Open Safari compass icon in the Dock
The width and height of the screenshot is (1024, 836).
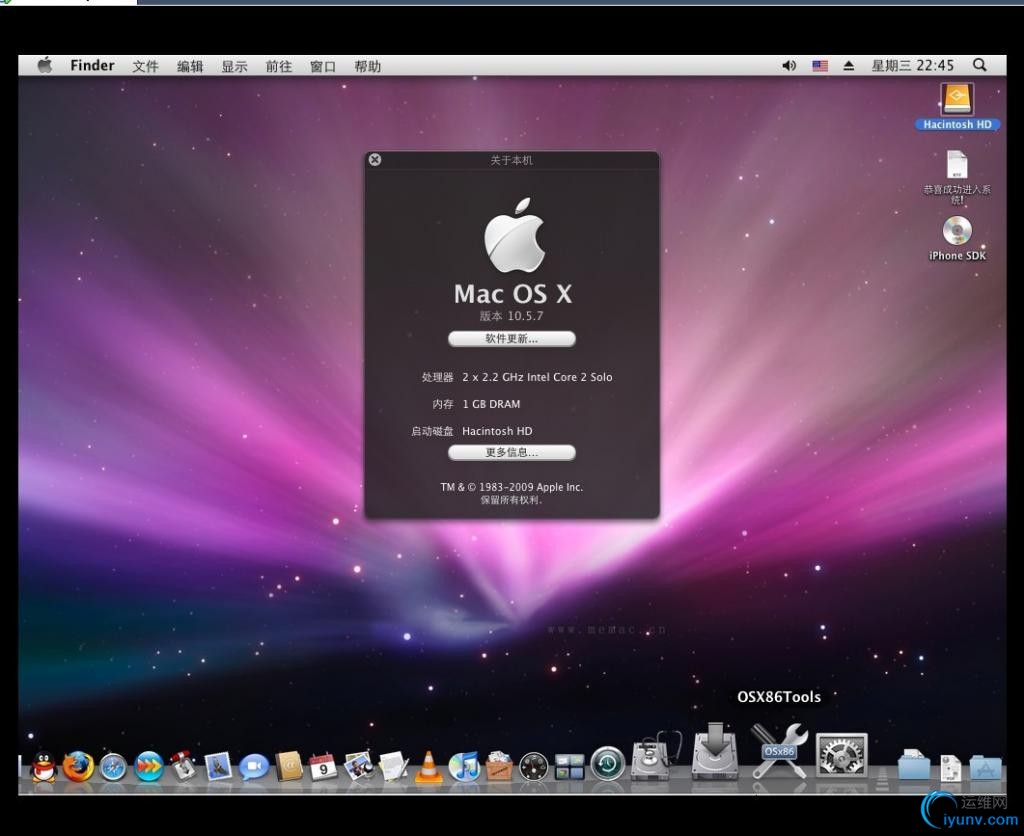point(113,767)
